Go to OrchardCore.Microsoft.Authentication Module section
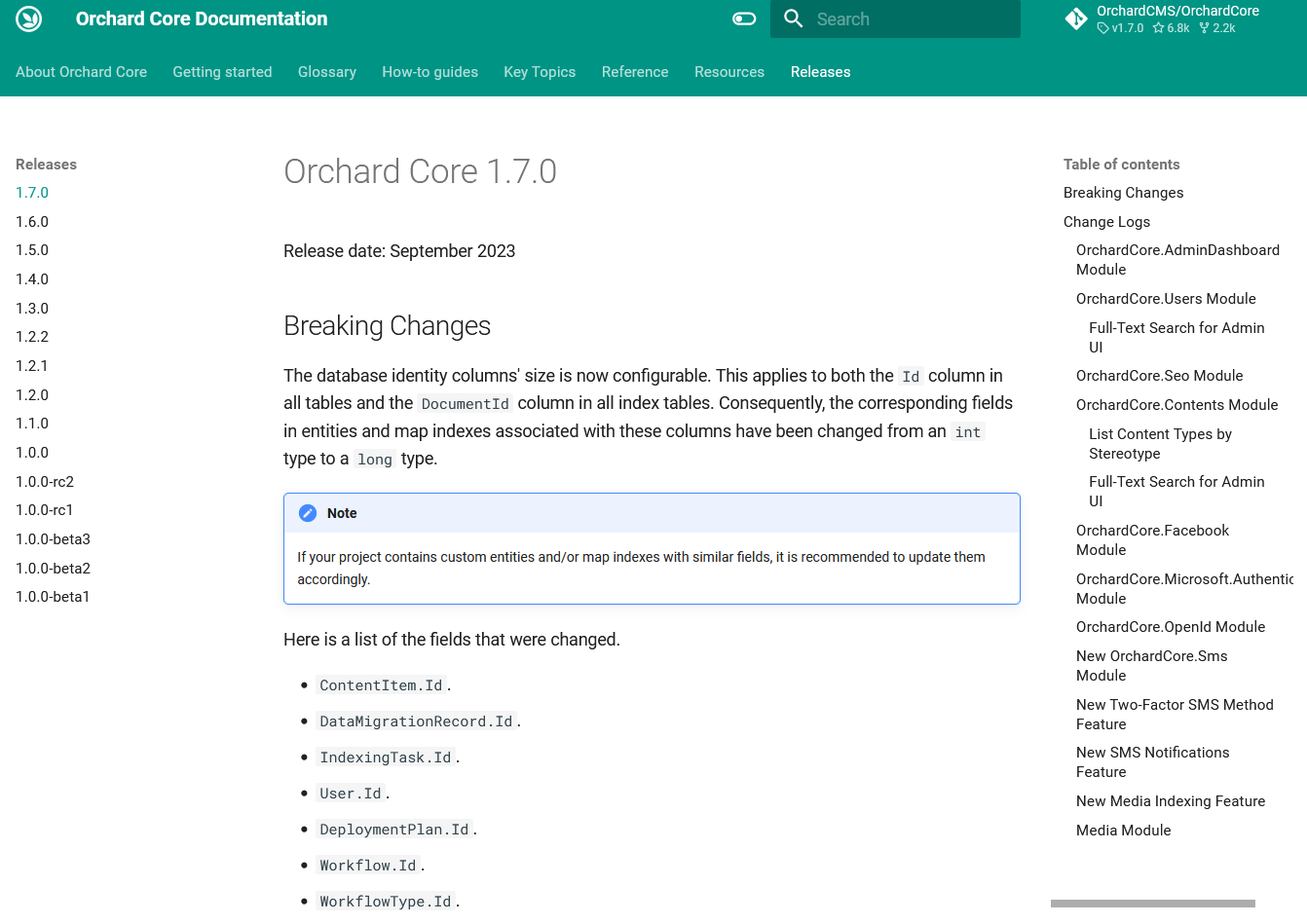This screenshot has height=924, width=1307. (1184, 589)
